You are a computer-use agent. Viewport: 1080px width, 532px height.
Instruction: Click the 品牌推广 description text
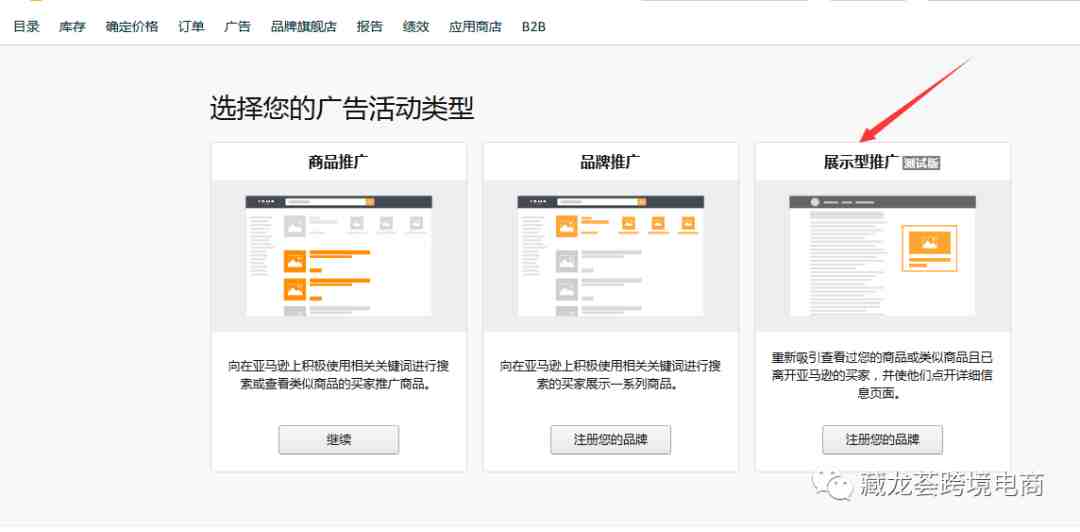point(610,375)
